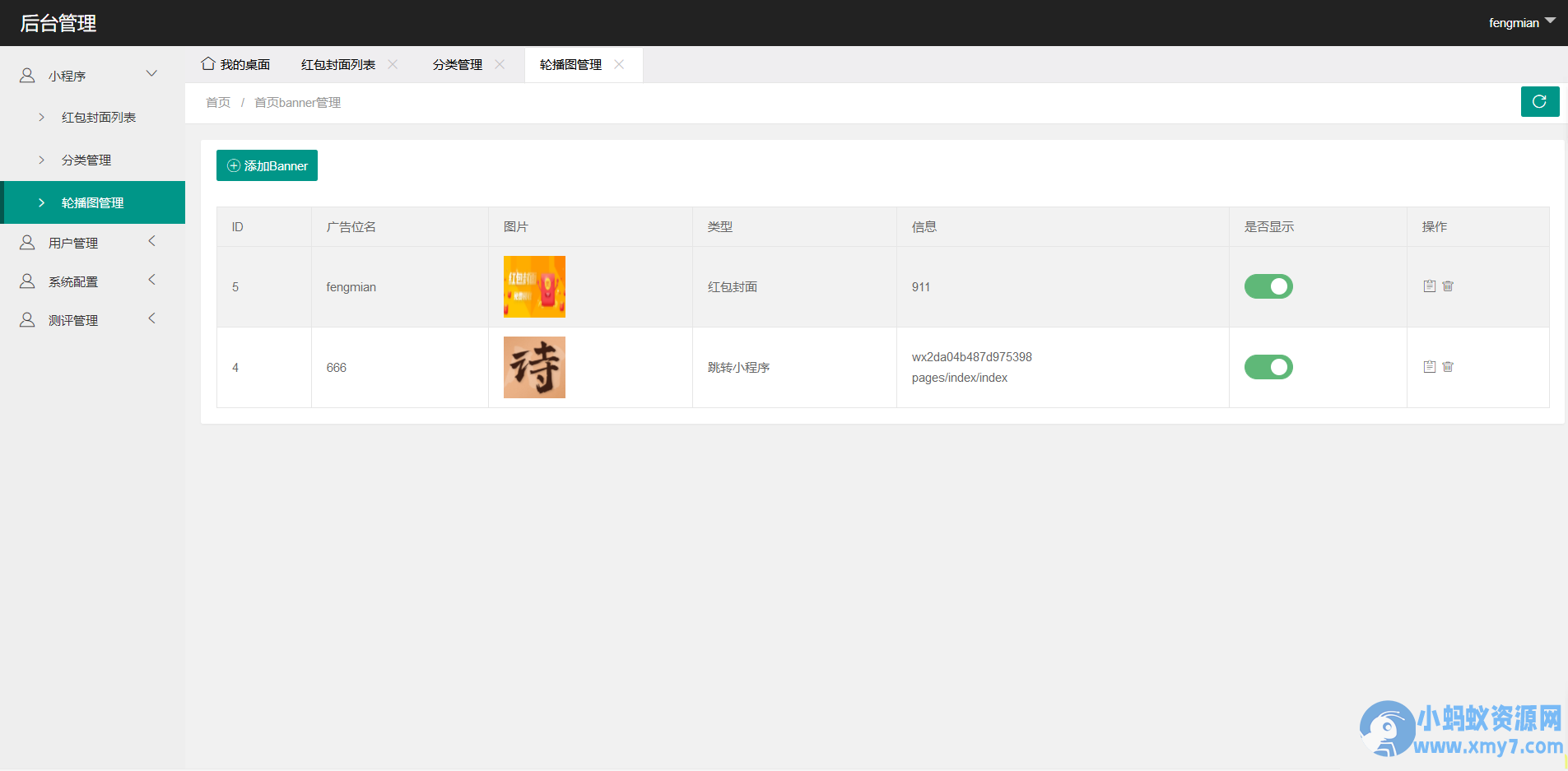Switch to 分类管理 tab
The image size is (1568, 771).
click(x=458, y=64)
